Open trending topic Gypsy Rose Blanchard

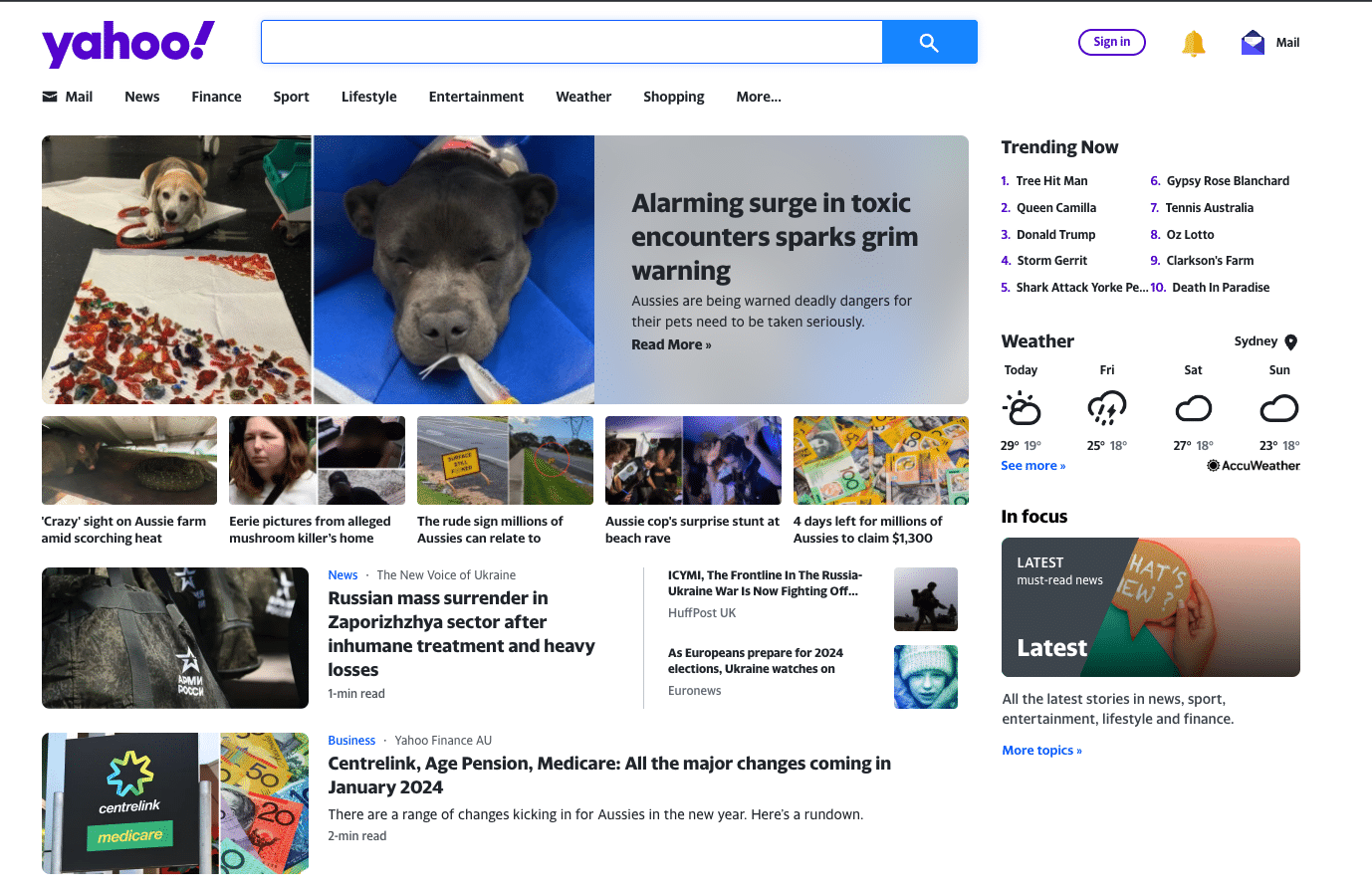(1228, 181)
